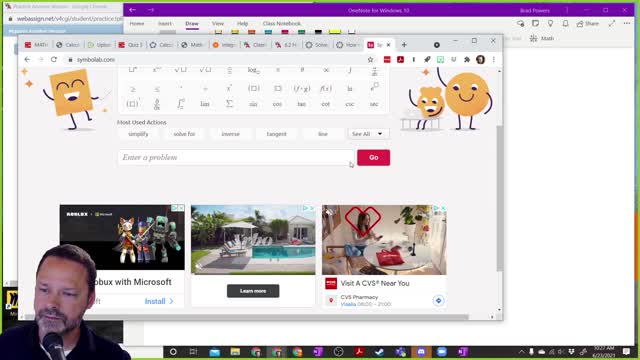Choose the simplify action
640x360 pixels.
pyautogui.click(x=138, y=134)
